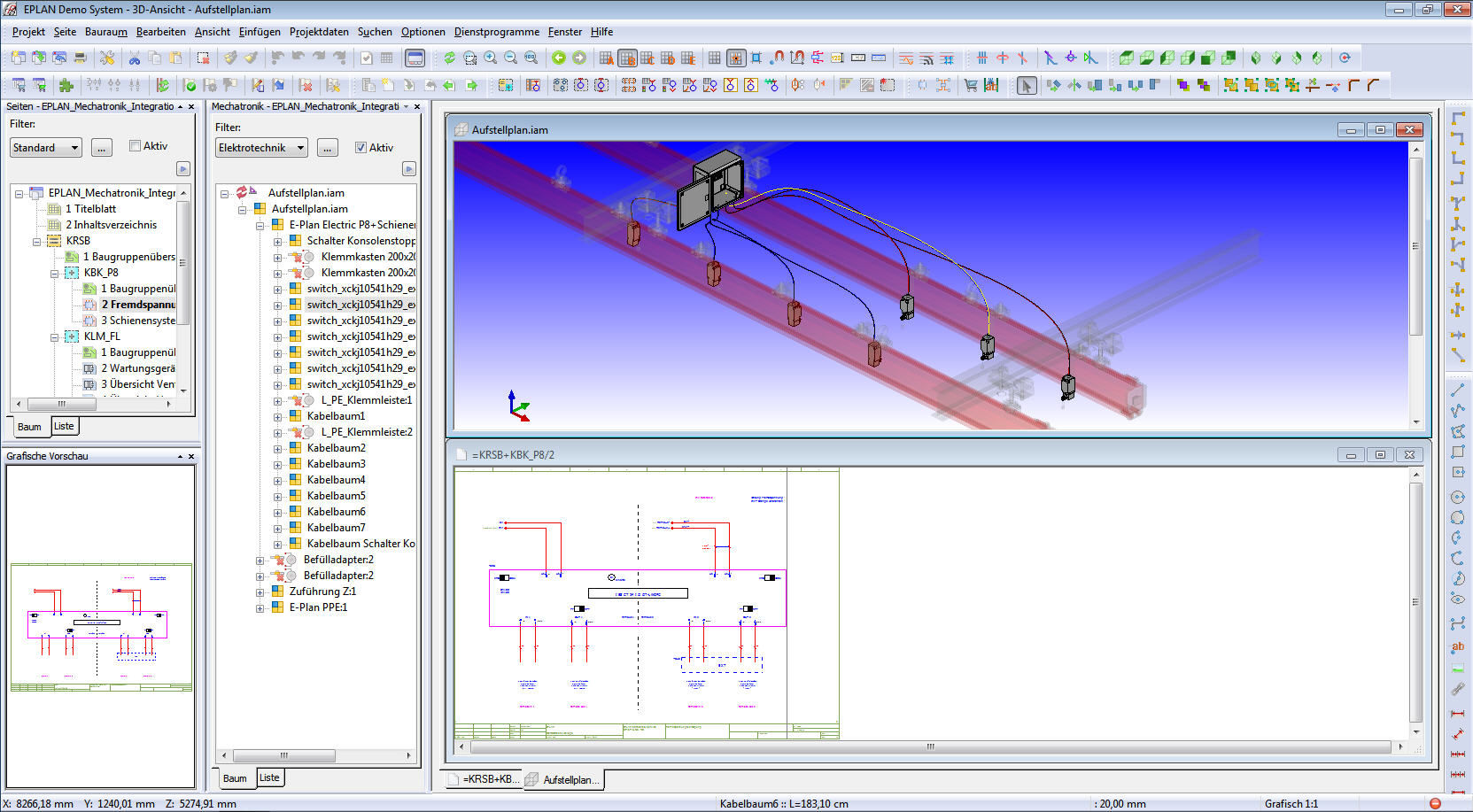Click the shopping cart icon

pos(971,86)
